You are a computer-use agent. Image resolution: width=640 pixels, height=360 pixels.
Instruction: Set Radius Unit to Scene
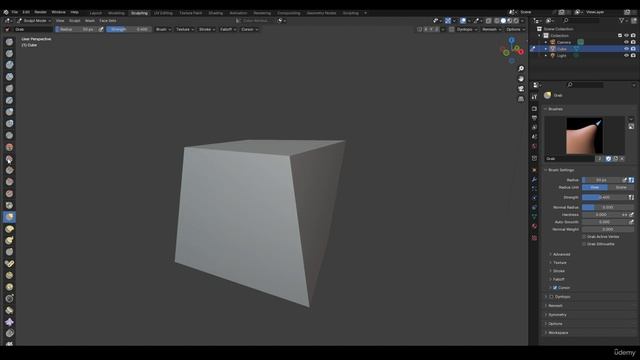621,187
